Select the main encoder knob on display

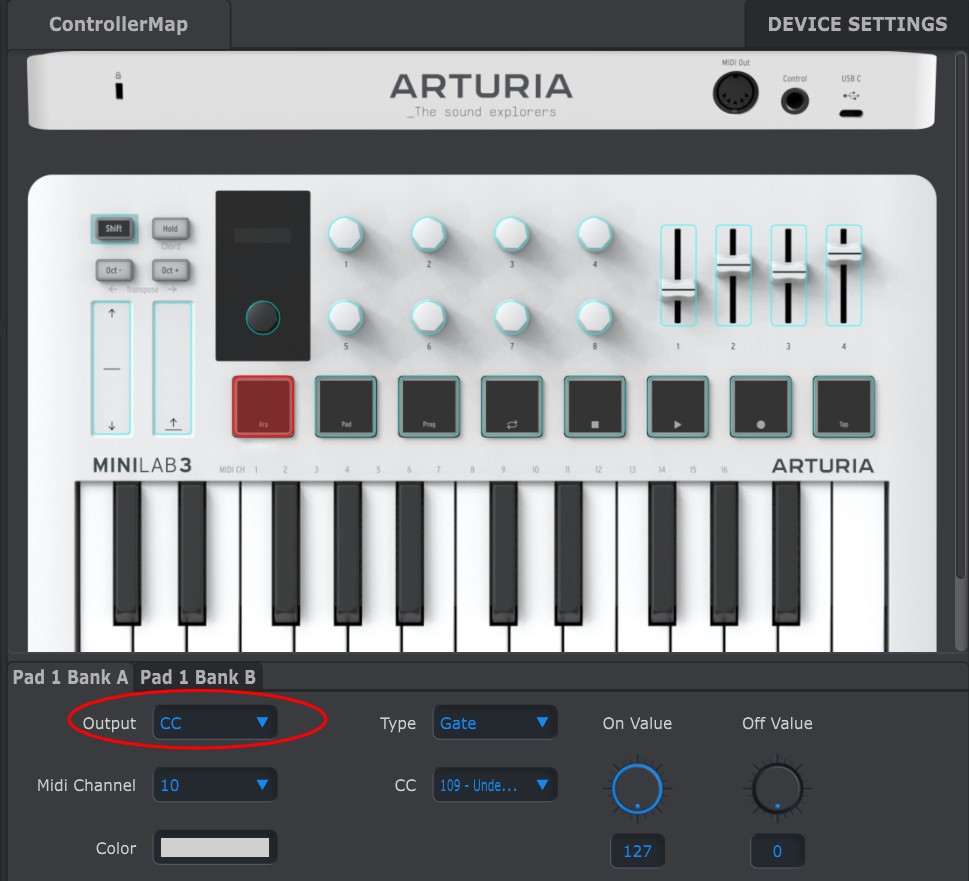[x=263, y=318]
